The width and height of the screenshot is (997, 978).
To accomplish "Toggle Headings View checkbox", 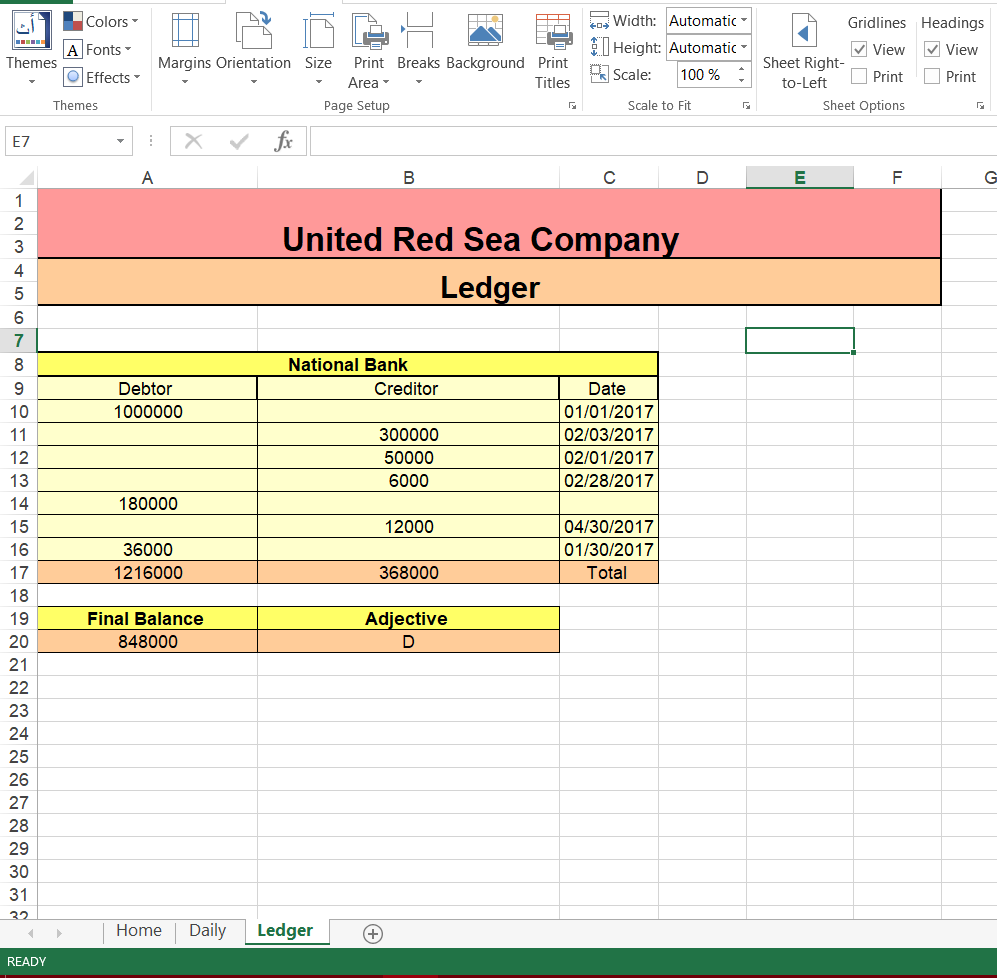I will pos(932,50).
